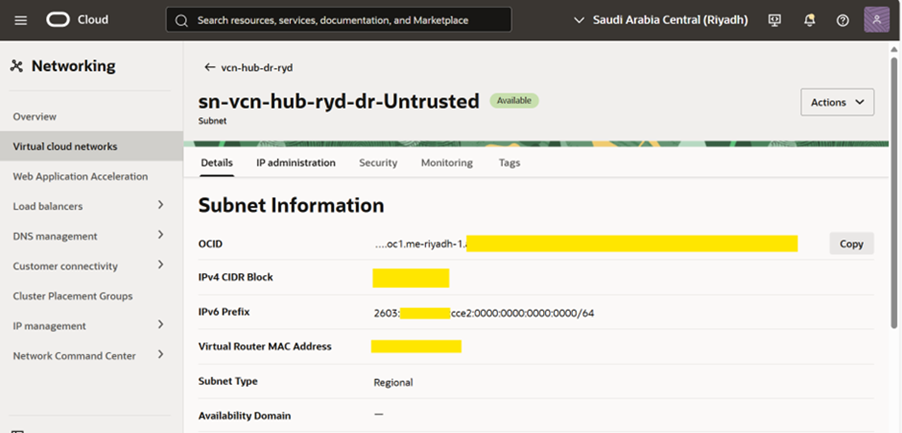This screenshot has height=433, width=902.
Task: Open the user profile avatar
Action: click(x=876, y=20)
